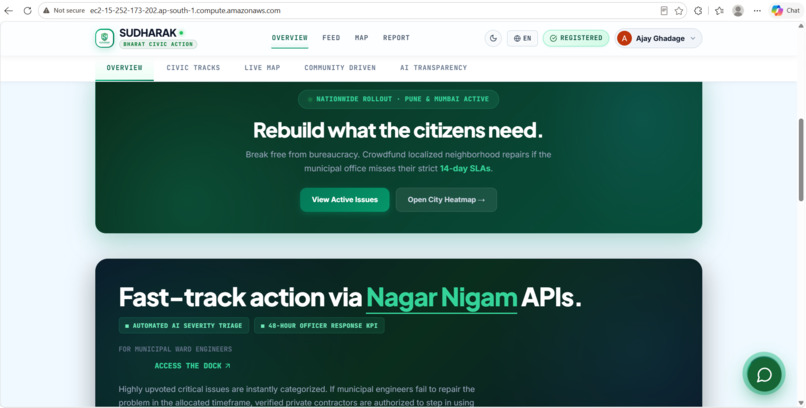This screenshot has height=408, width=806.
Task: Switch to the AI Transparency tab
Action: pyautogui.click(x=433, y=68)
